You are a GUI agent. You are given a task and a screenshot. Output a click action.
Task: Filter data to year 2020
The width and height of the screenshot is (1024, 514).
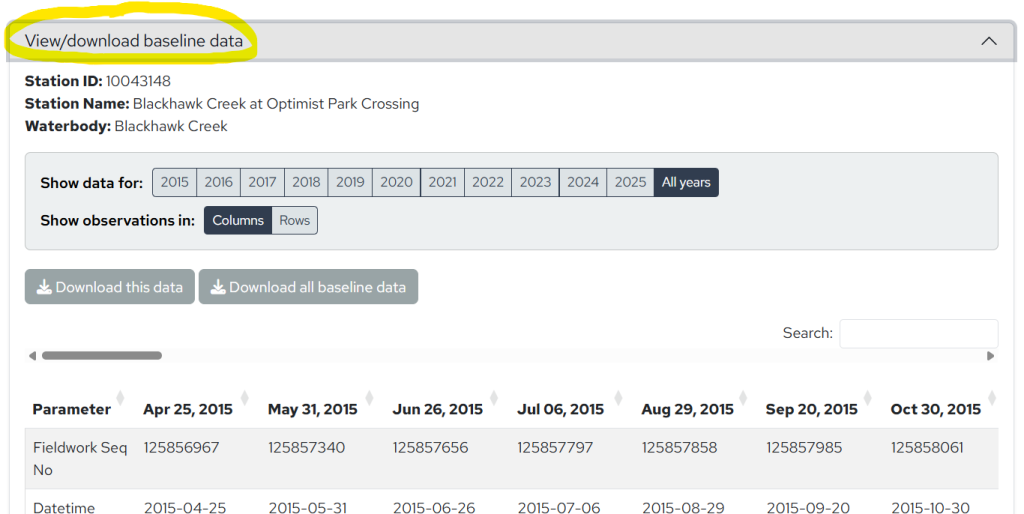pos(396,182)
